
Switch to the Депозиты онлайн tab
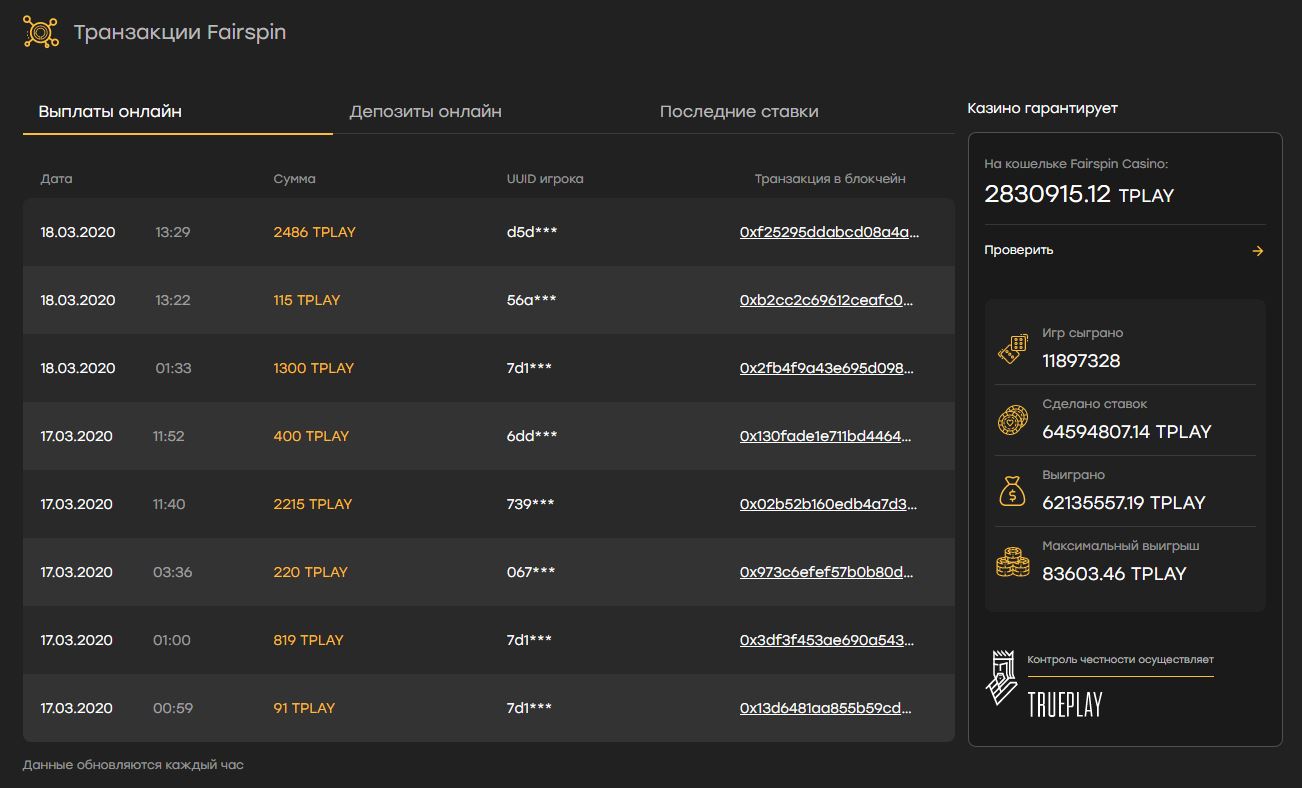[x=425, y=112]
